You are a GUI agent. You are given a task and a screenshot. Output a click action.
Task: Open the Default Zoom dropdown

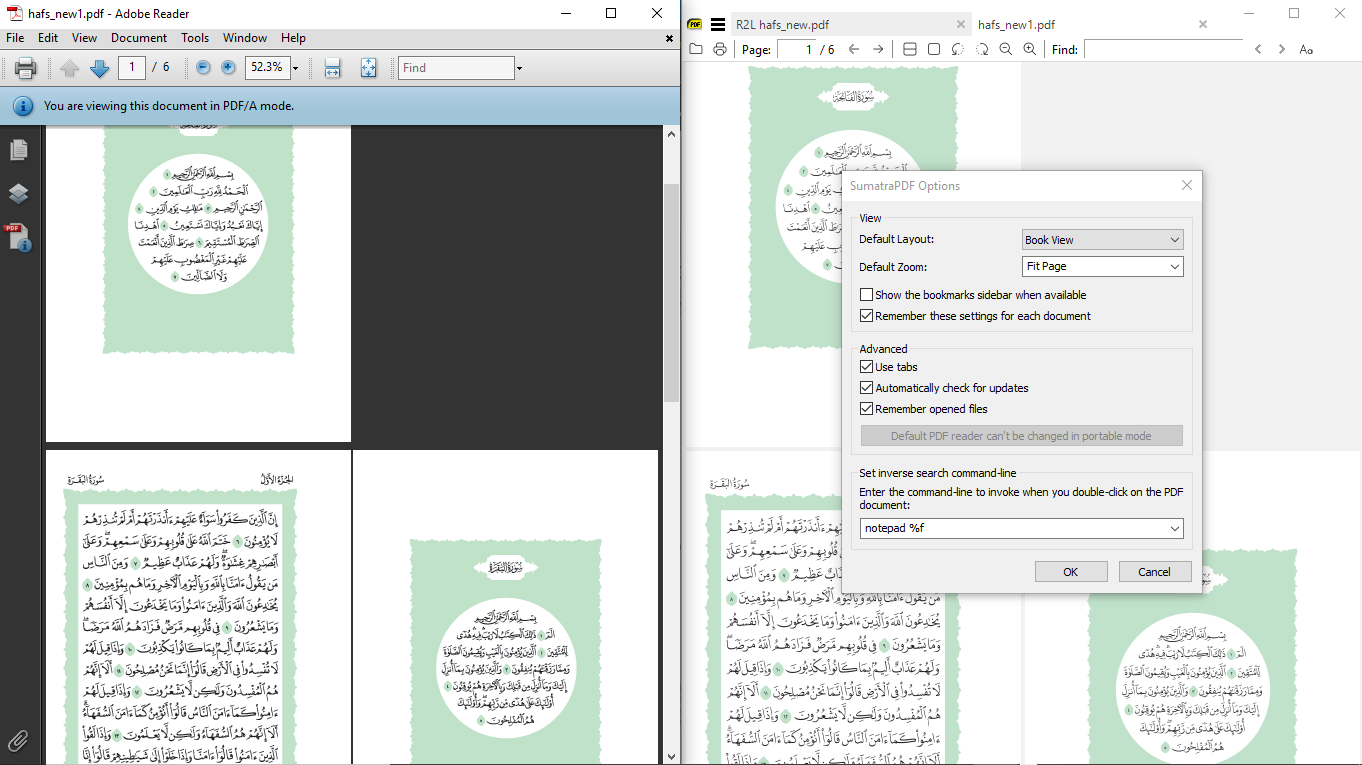tap(1103, 267)
